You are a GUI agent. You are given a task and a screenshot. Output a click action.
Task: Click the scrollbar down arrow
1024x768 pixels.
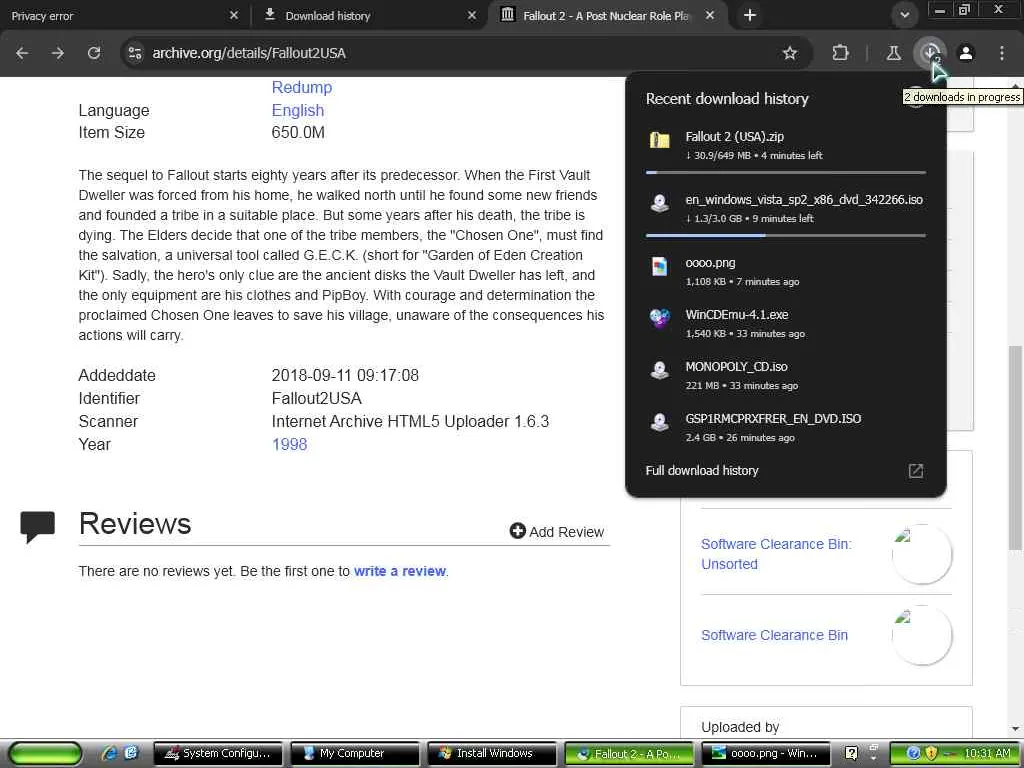pos(1016,728)
